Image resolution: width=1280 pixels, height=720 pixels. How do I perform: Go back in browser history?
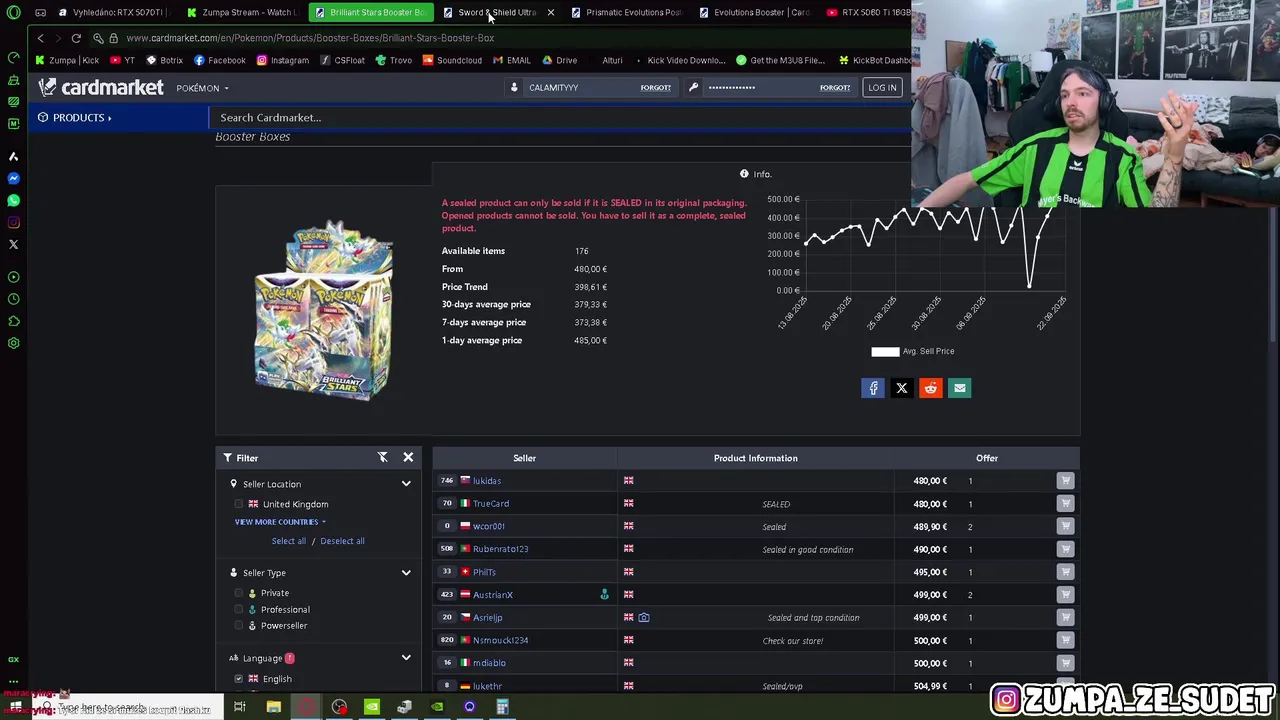tap(40, 38)
